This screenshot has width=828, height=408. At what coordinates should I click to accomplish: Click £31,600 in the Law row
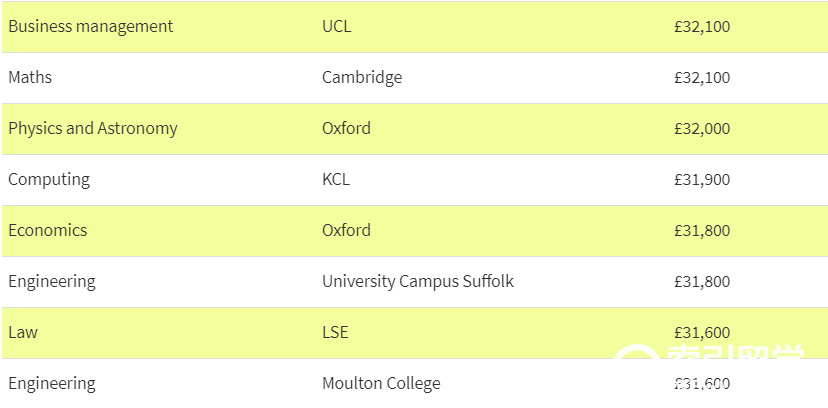pos(702,333)
